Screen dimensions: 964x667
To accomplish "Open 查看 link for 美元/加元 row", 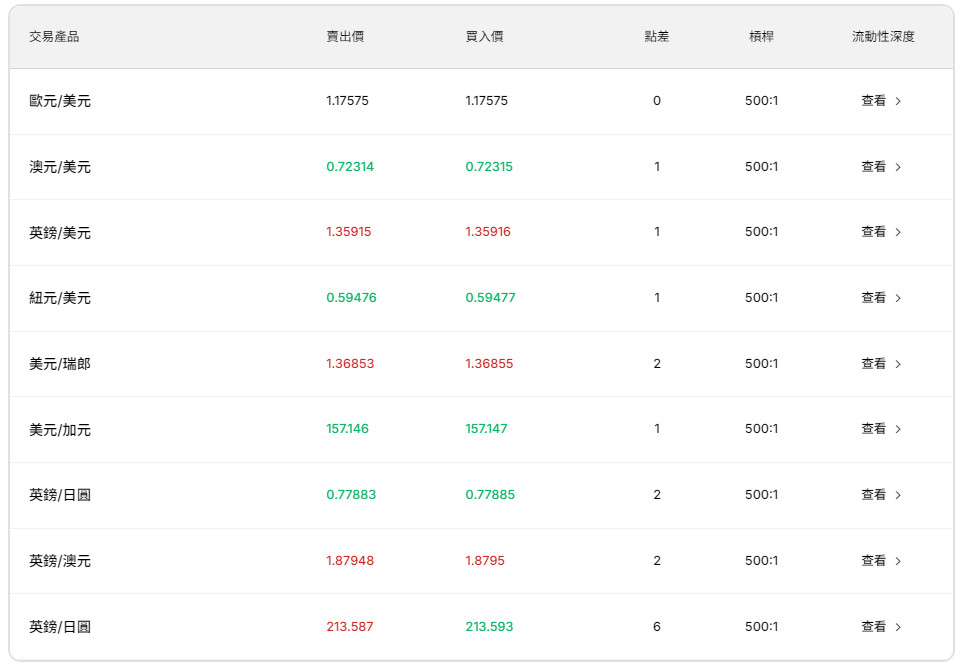I will pyautogui.click(x=881, y=428).
